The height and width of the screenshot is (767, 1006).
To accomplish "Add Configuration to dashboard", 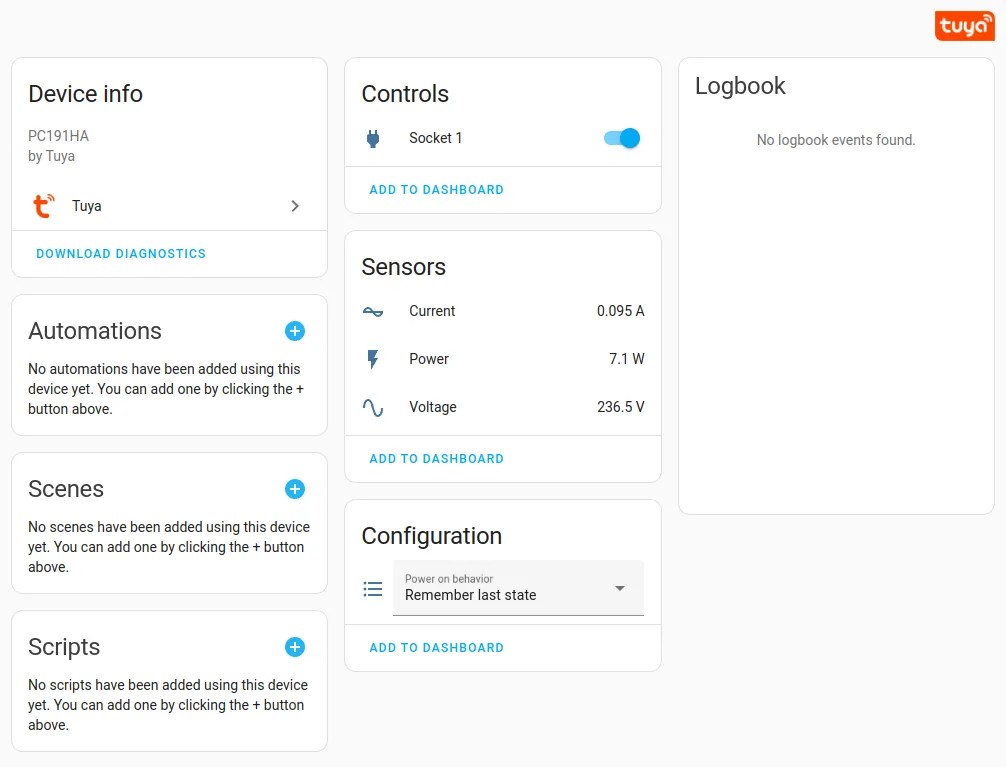I will coord(436,647).
